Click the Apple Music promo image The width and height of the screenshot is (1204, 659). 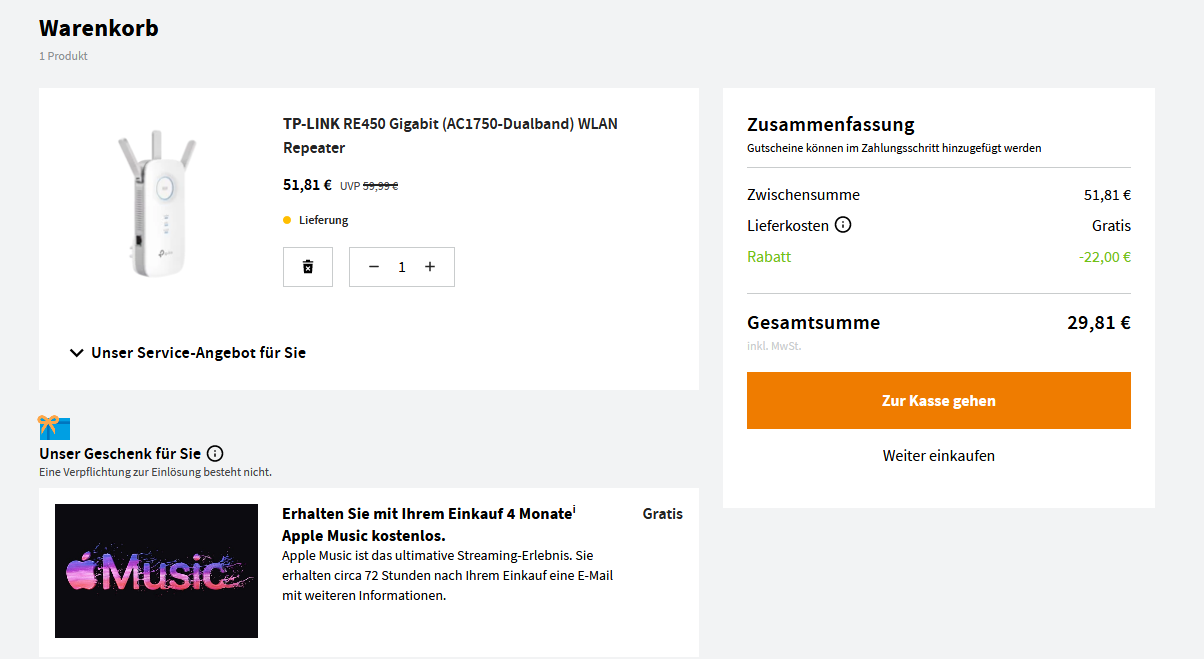156,571
